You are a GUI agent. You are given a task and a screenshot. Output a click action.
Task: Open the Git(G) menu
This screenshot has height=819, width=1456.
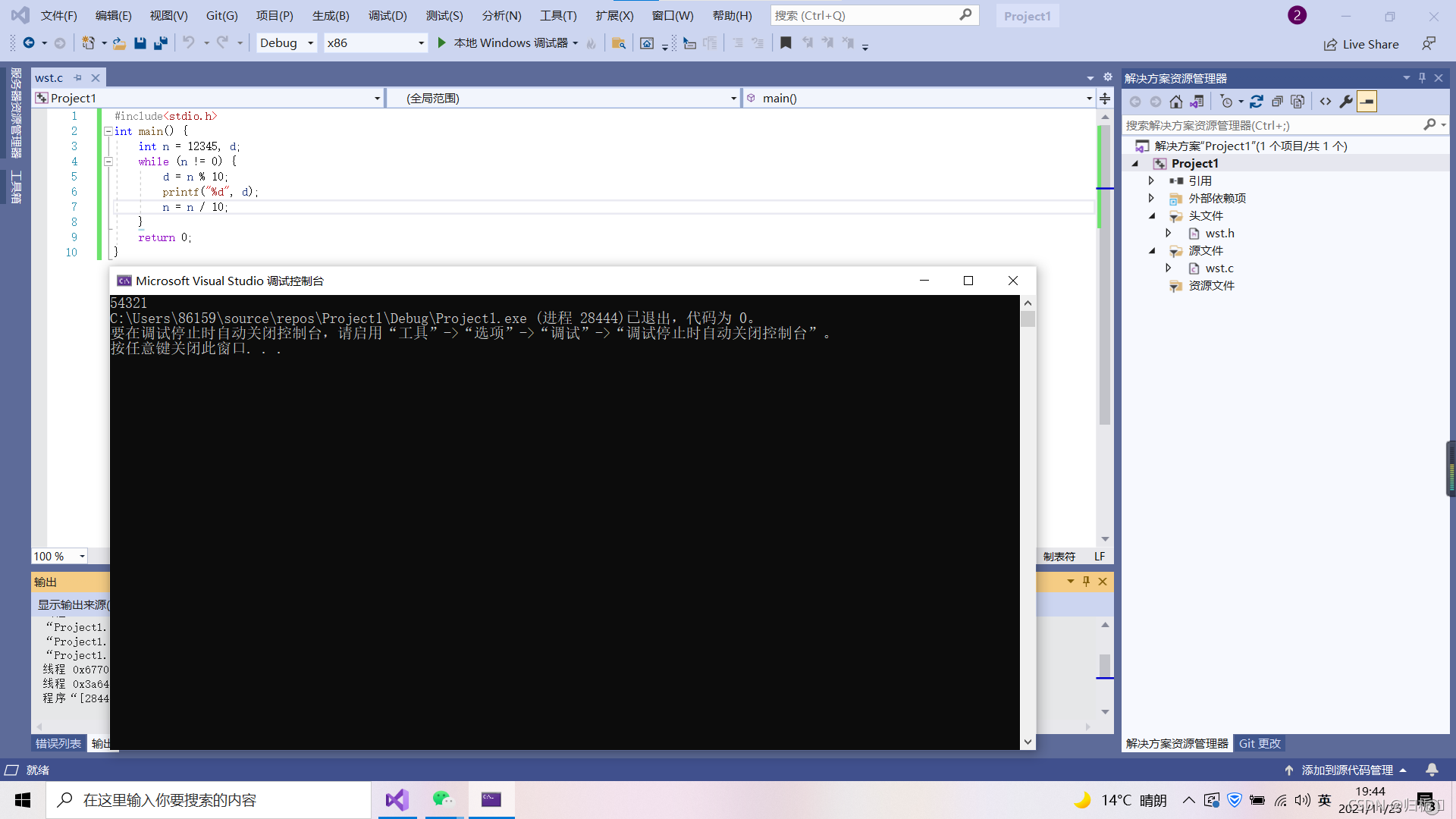pyautogui.click(x=221, y=16)
